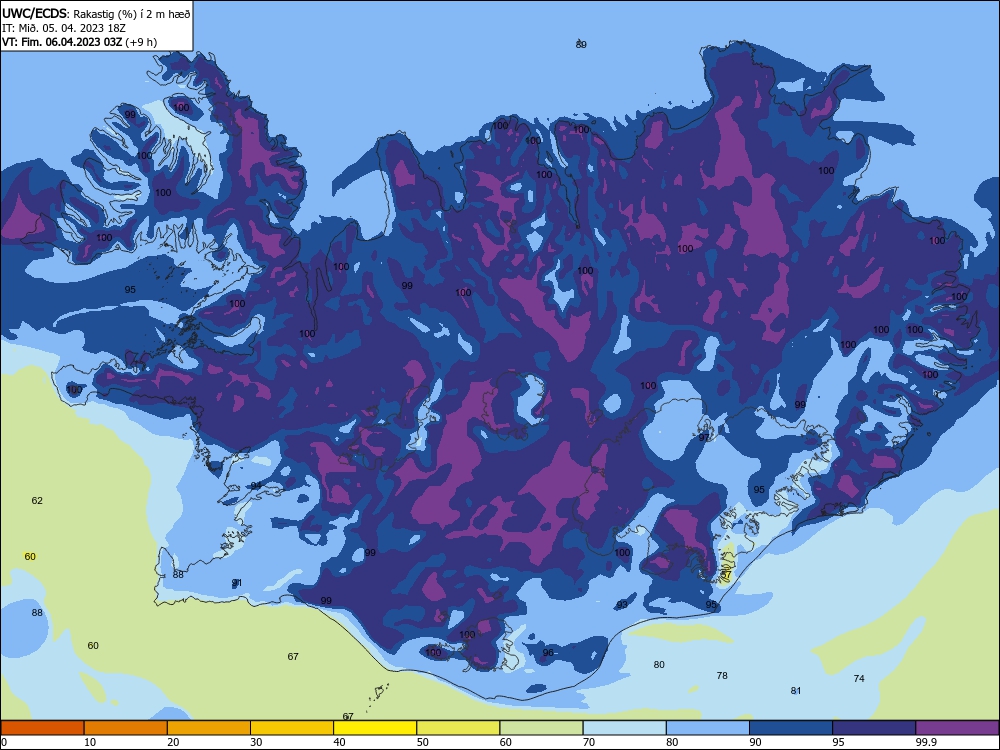Image resolution: width=1000 pixels, height=750 pixels.
Task: Choose the bright yellow 40–50 legend swatch
Action: (x=375, y=728)
